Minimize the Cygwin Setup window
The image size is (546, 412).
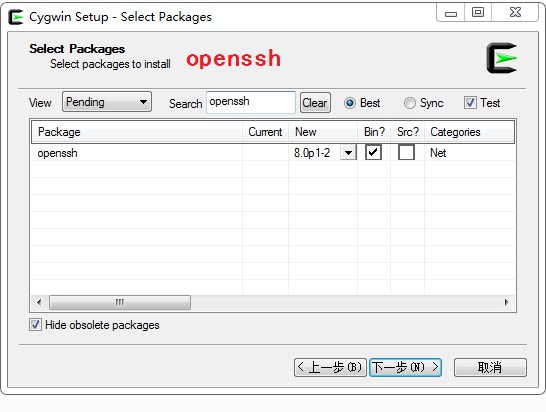pyautogui.click(x=451, y=14)
